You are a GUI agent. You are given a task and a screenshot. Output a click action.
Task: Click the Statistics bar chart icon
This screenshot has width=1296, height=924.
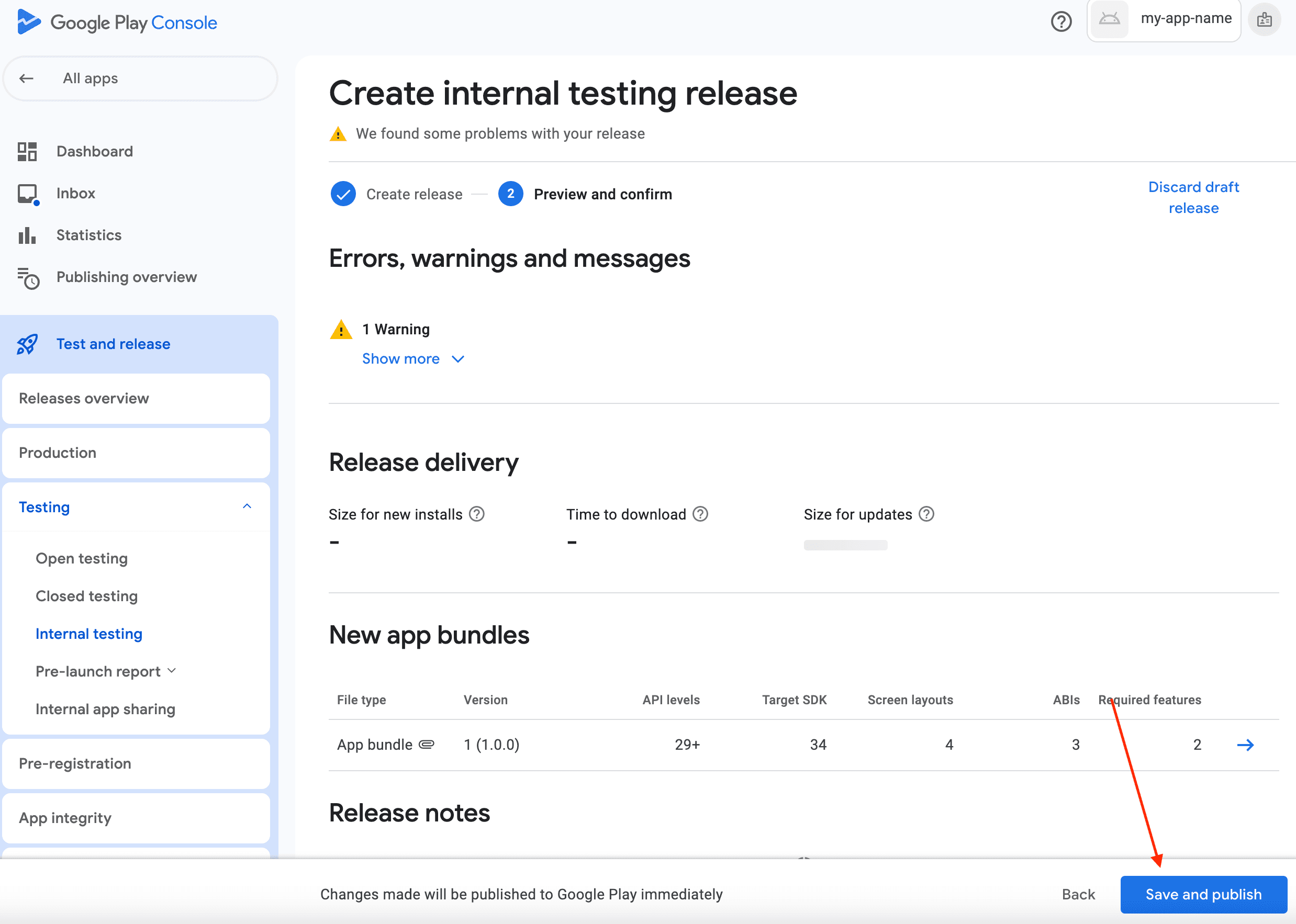click(27, 235)
